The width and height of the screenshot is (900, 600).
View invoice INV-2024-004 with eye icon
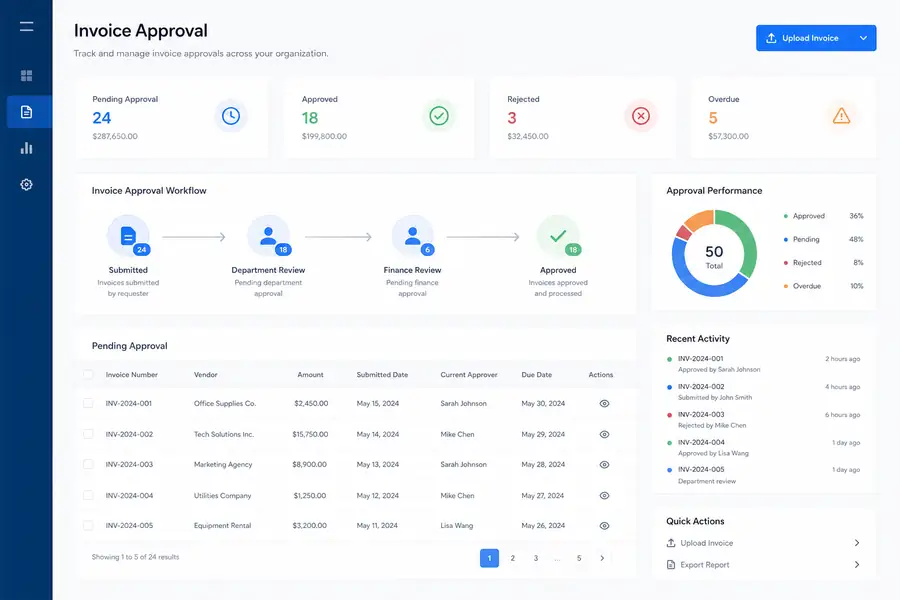click(604, 496)
